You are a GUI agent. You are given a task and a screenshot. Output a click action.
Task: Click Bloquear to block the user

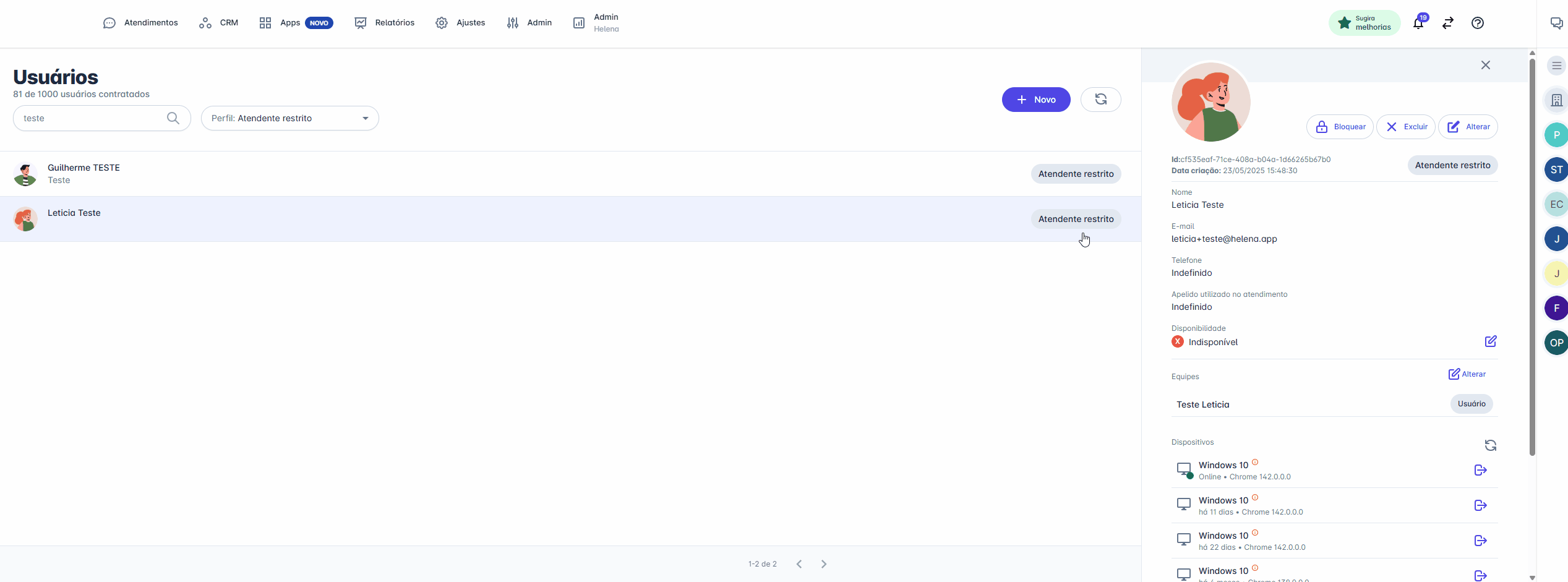1340,127
